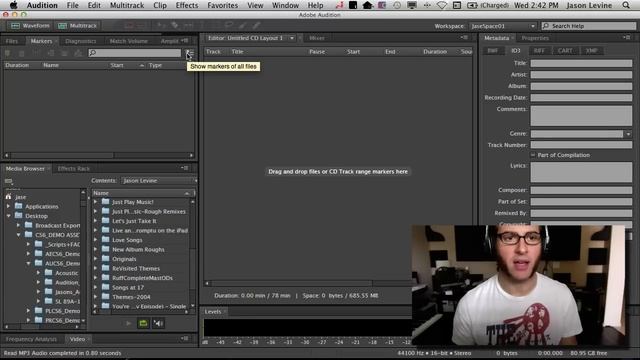Select the Move tool in top toolbar

pyautogui.click(x=161, y=26)
